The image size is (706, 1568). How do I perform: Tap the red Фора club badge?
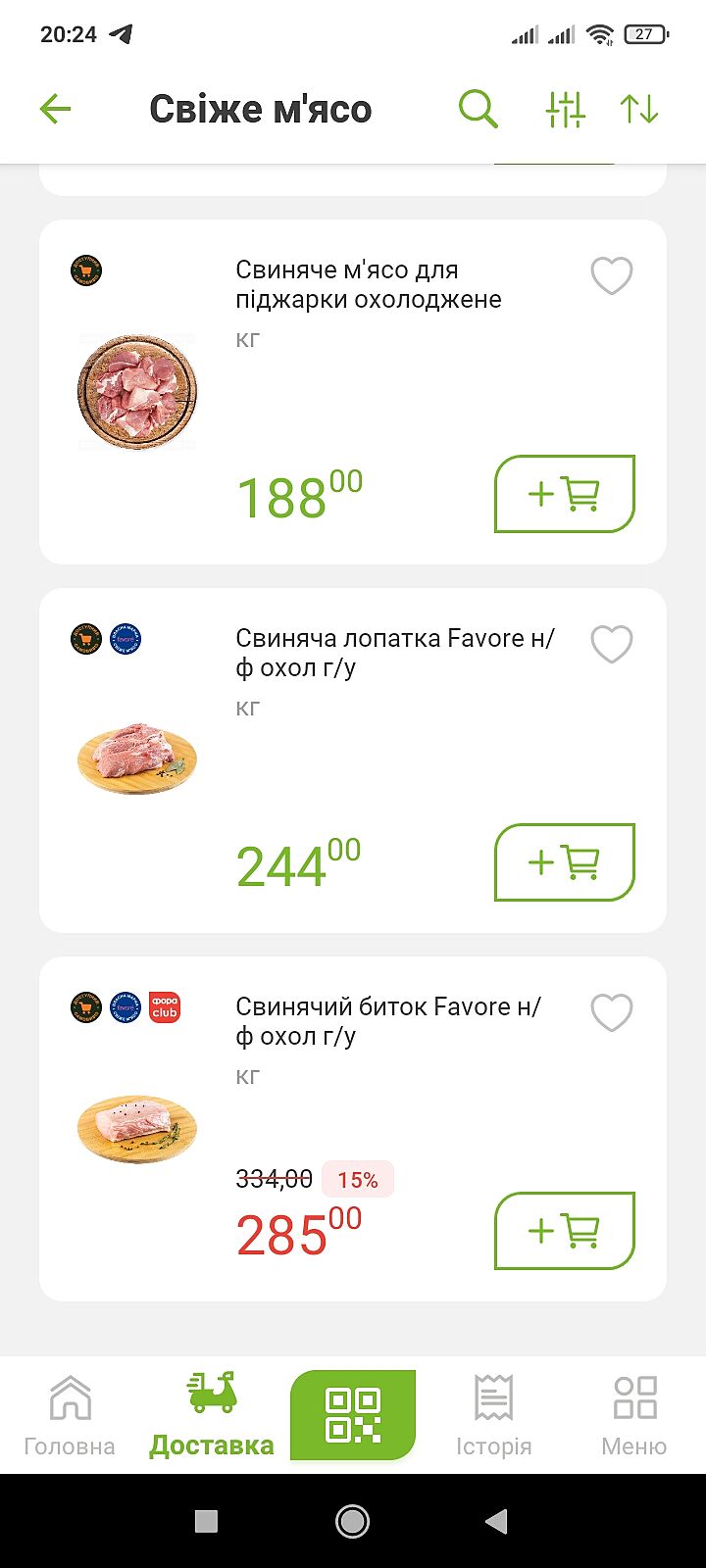[x=165, y=1007]
